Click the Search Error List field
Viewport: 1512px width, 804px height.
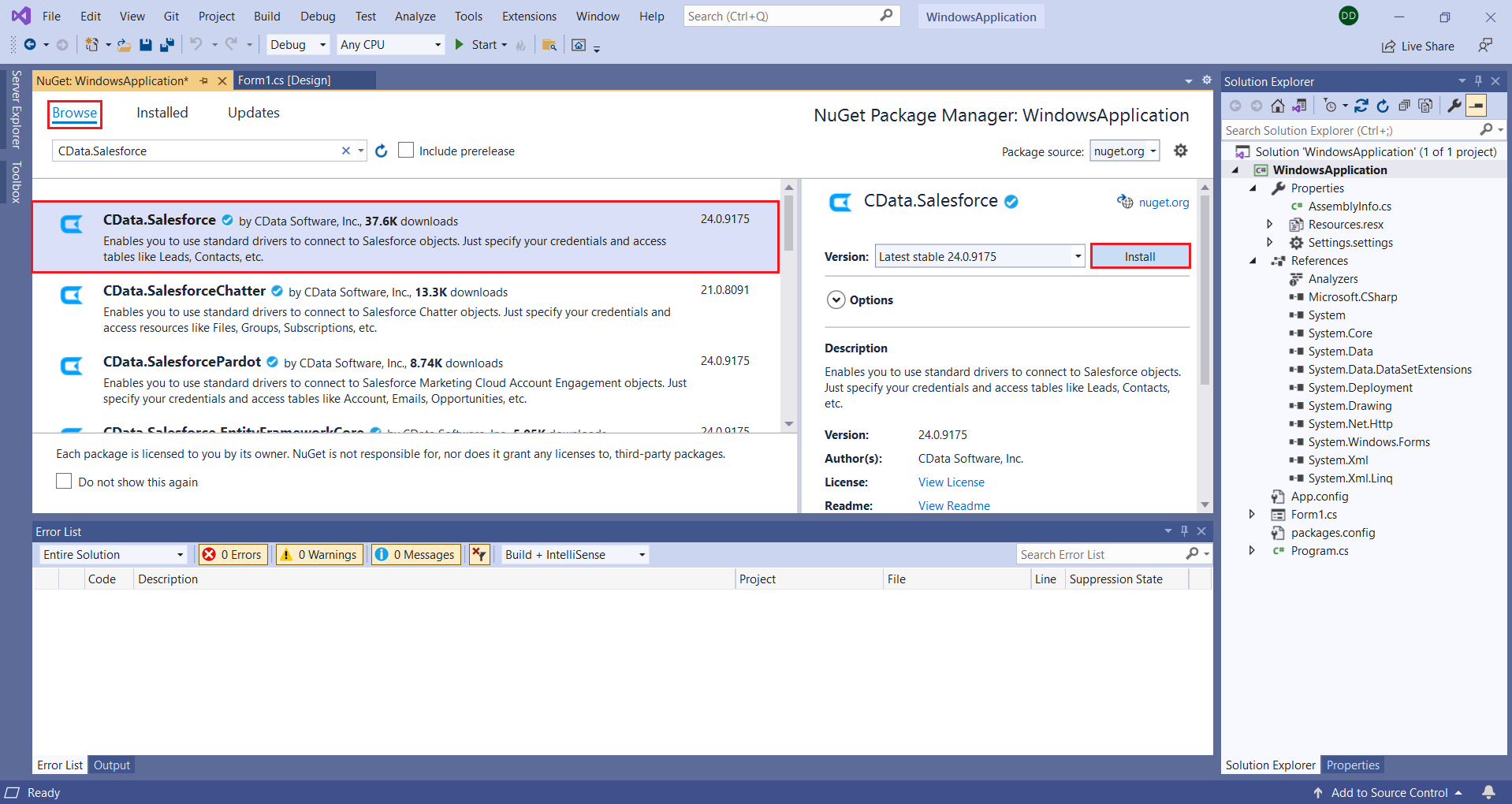coord(1100,554)
